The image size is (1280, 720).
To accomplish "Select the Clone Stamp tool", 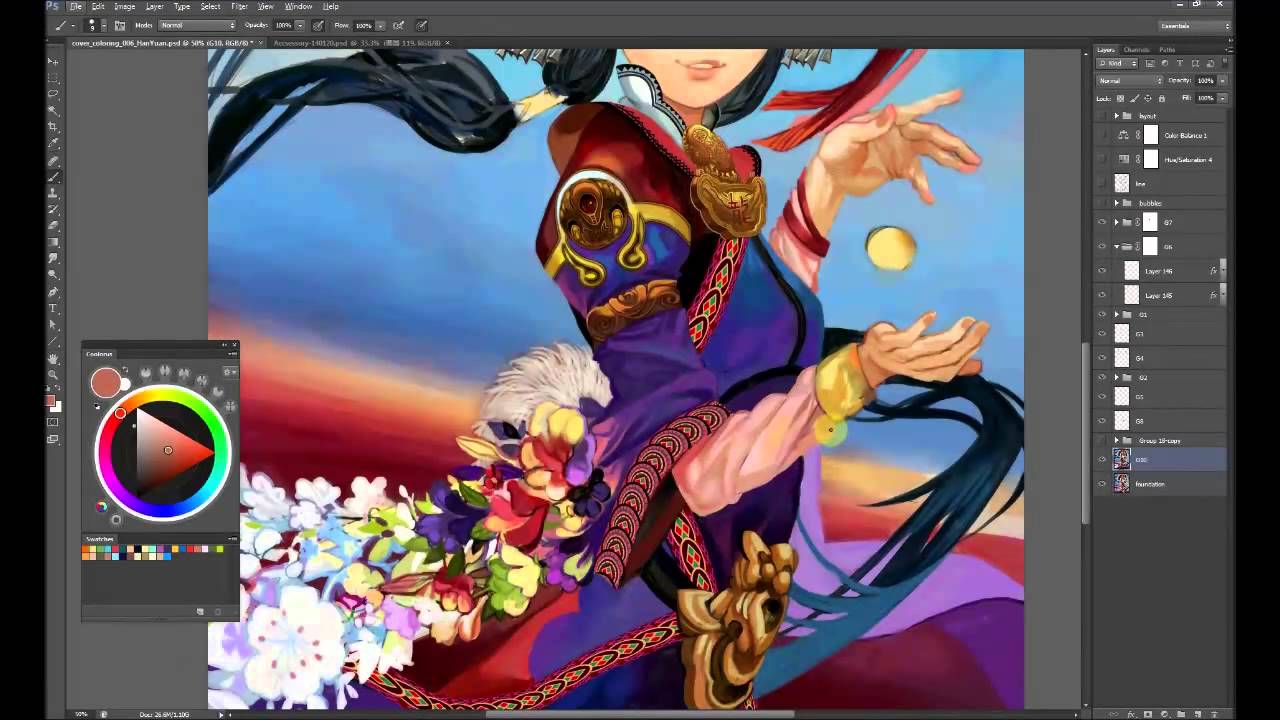I will coord(53,193).
